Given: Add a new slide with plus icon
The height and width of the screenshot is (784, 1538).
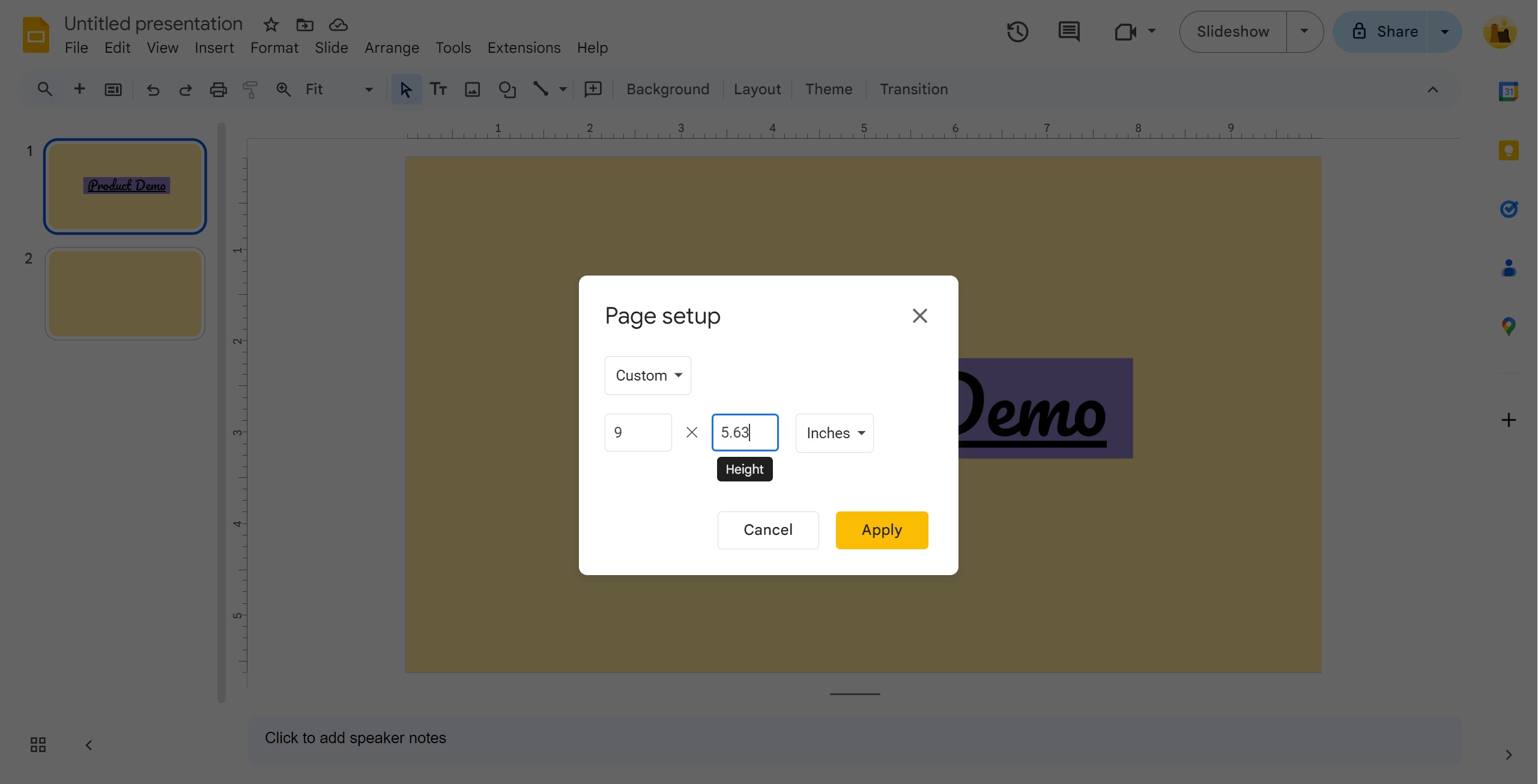Looking at the screenshot, I should coord(79,89).
